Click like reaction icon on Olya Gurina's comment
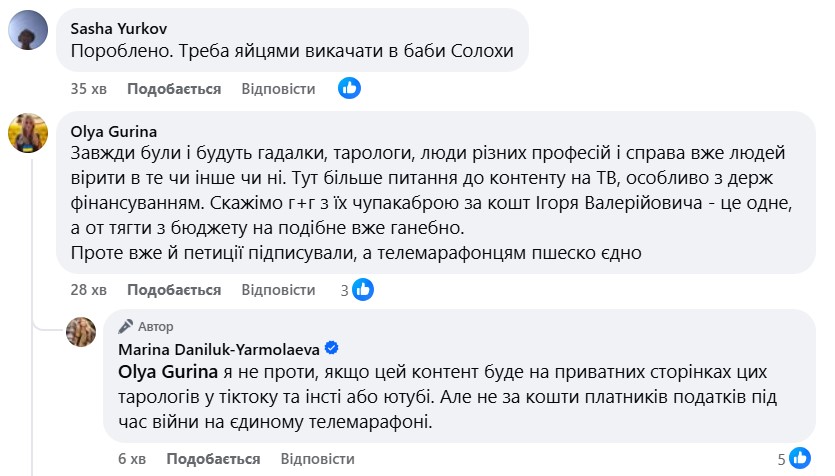835x476 pixels. pos(363,290)
